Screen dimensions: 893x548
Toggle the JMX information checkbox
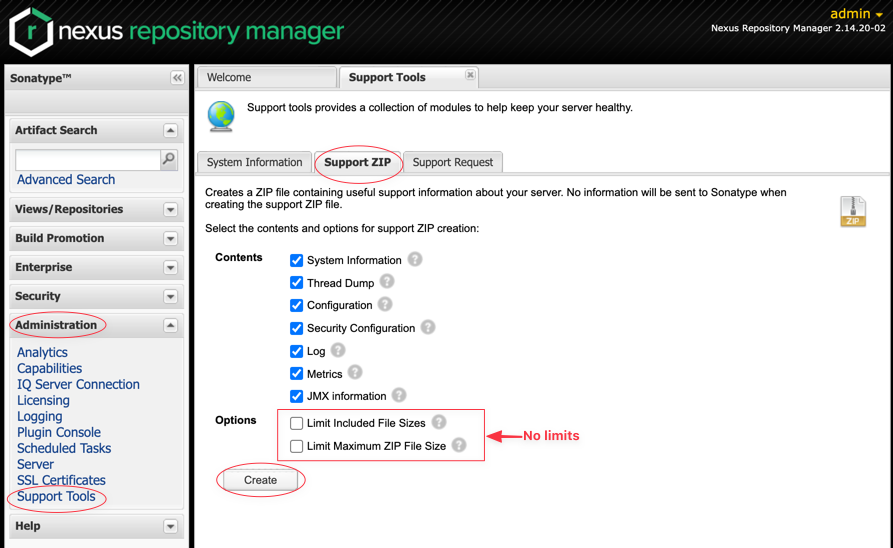point(296,396)
